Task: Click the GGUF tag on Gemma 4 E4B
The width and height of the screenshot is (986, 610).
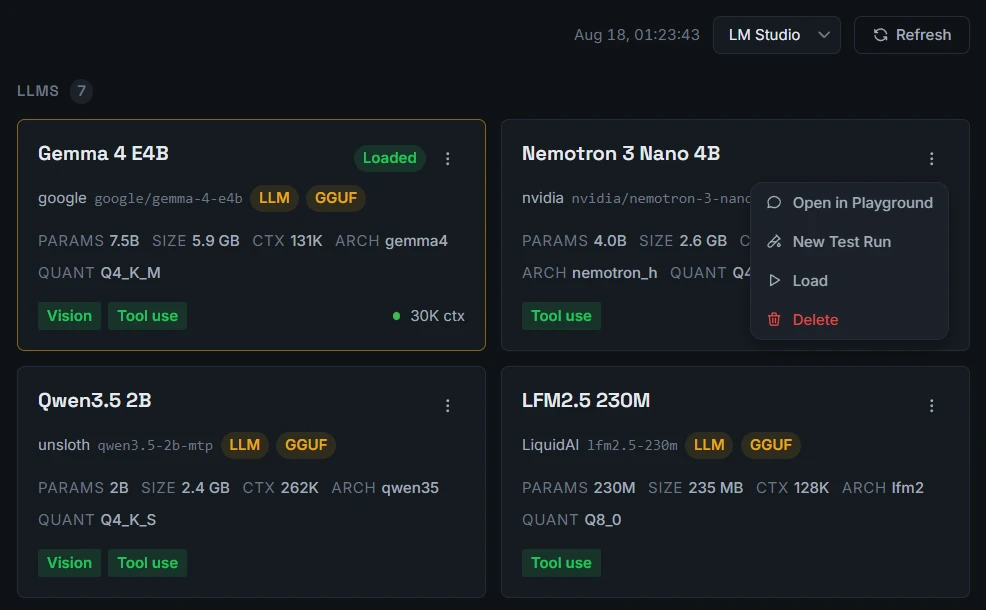Action: (336, 198)
